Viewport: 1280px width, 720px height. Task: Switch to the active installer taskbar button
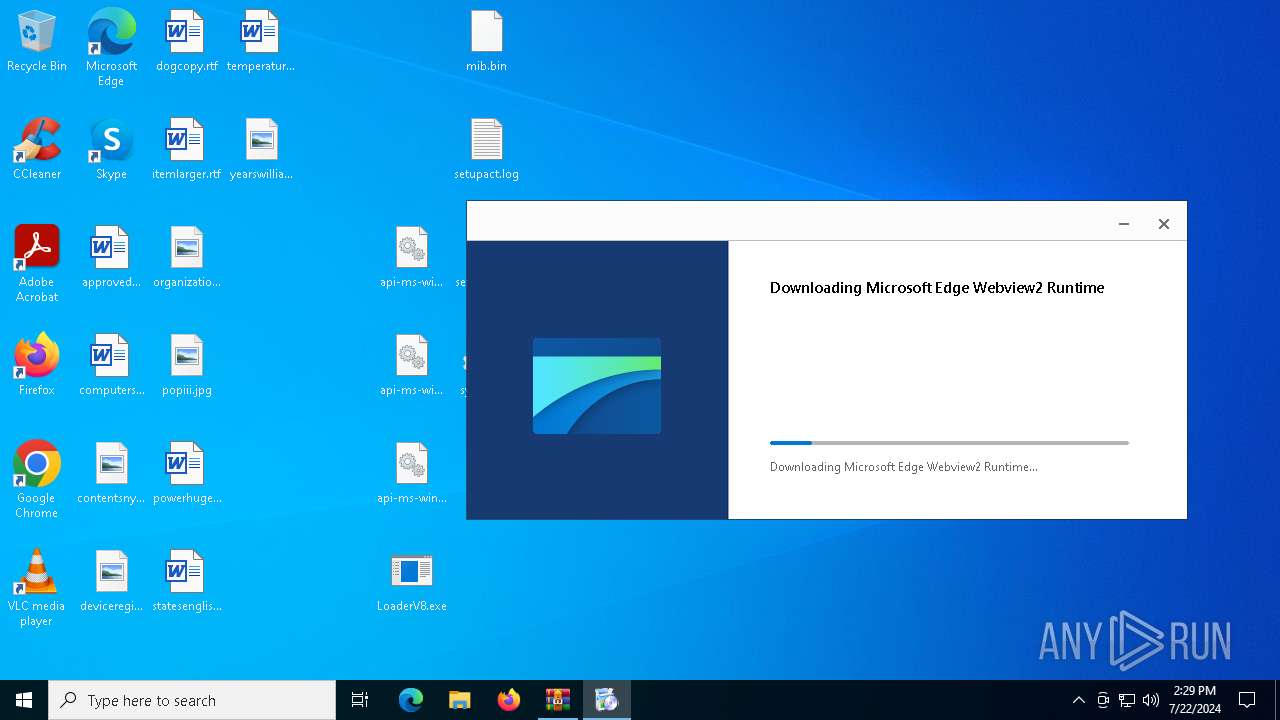click(607, 700)
